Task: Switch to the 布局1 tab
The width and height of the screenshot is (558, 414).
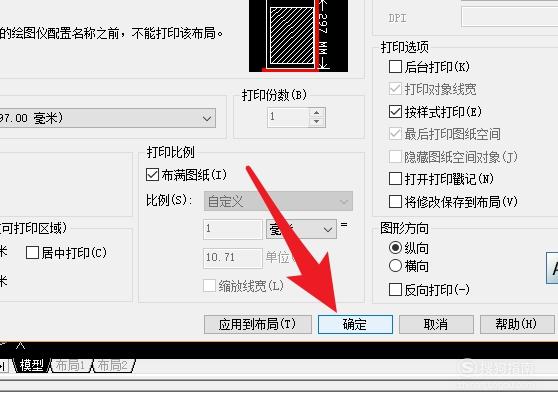Action: click(x=70, y=365)
